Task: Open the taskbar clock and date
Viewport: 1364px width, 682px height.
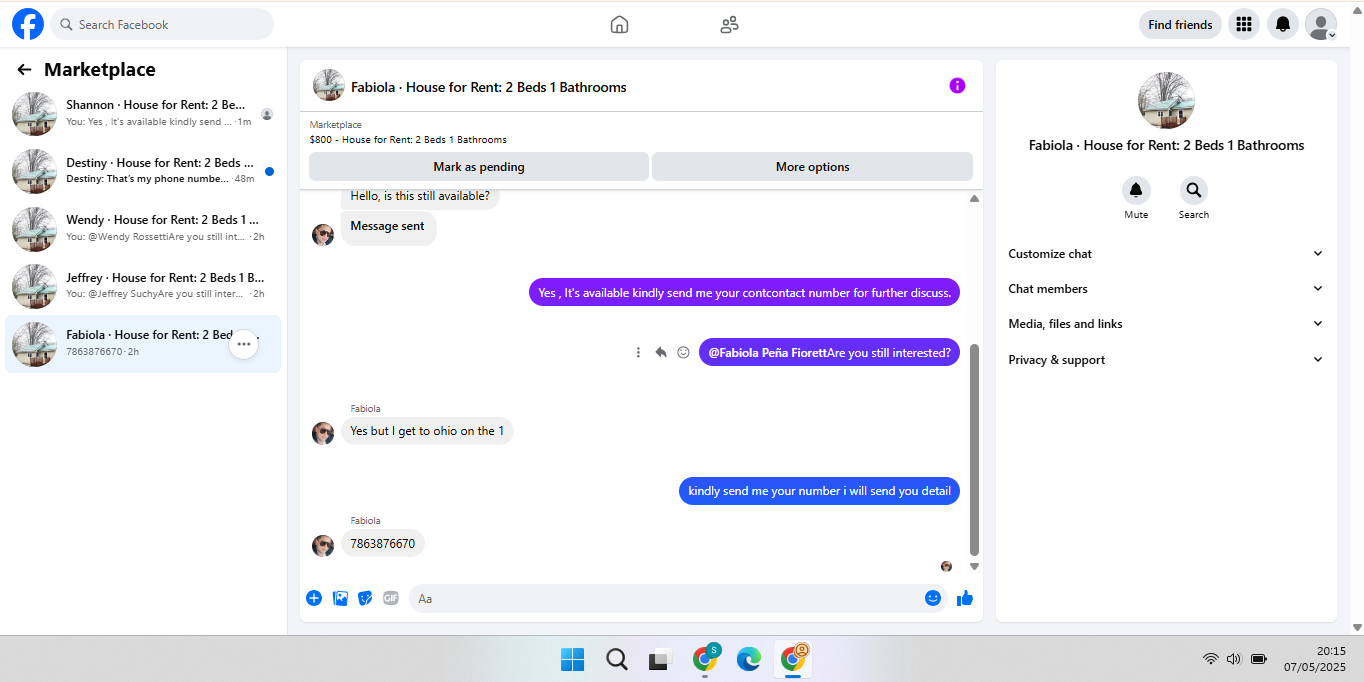Action: pos(1315,659)
